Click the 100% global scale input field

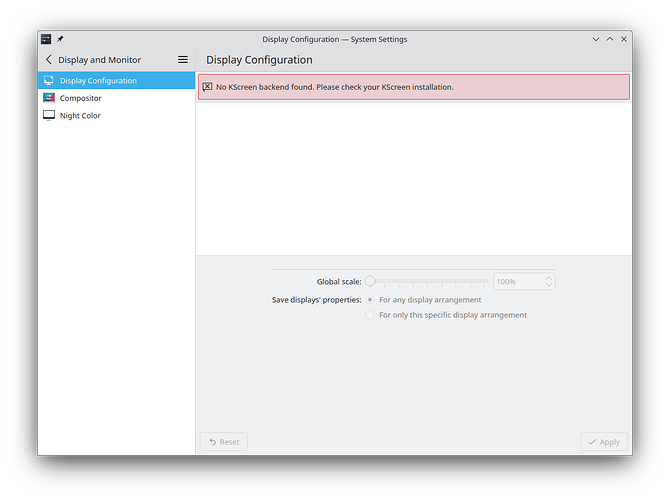518,282
